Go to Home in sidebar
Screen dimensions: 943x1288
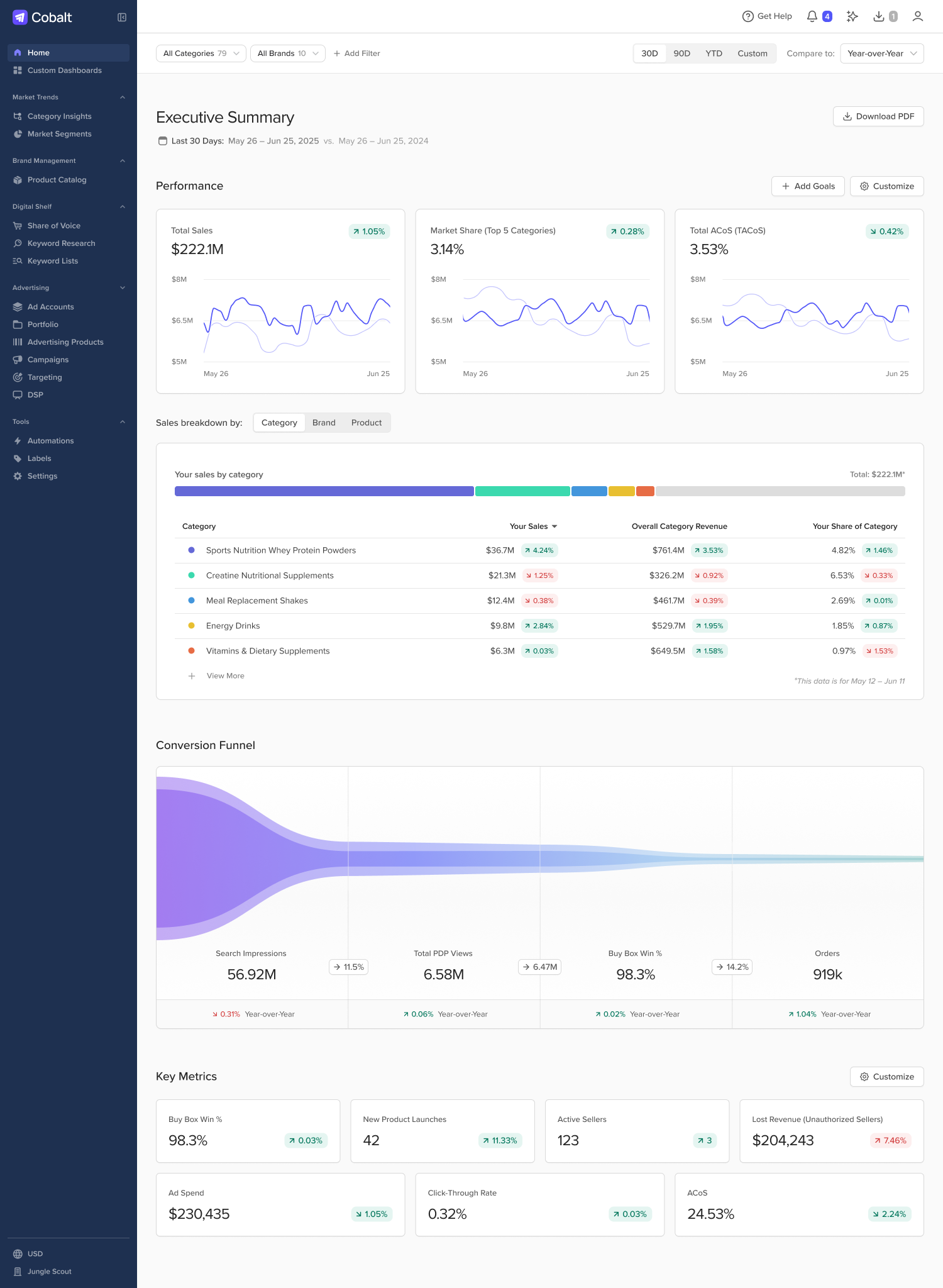(69, 53)
